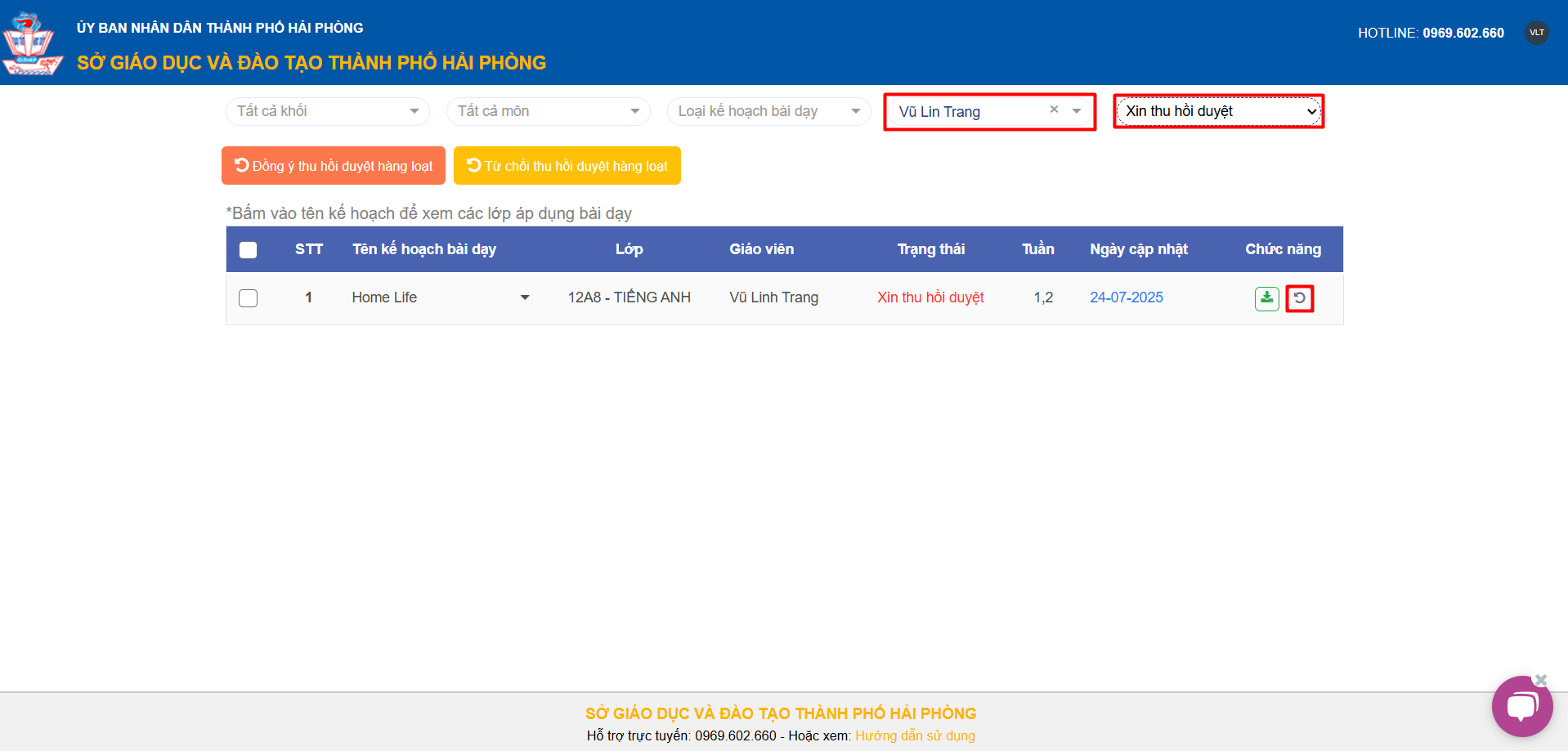The width and height of the screenshot is (1568, 751).
Task: Open the chat support bubble
Action: [x=1521, y=706]
